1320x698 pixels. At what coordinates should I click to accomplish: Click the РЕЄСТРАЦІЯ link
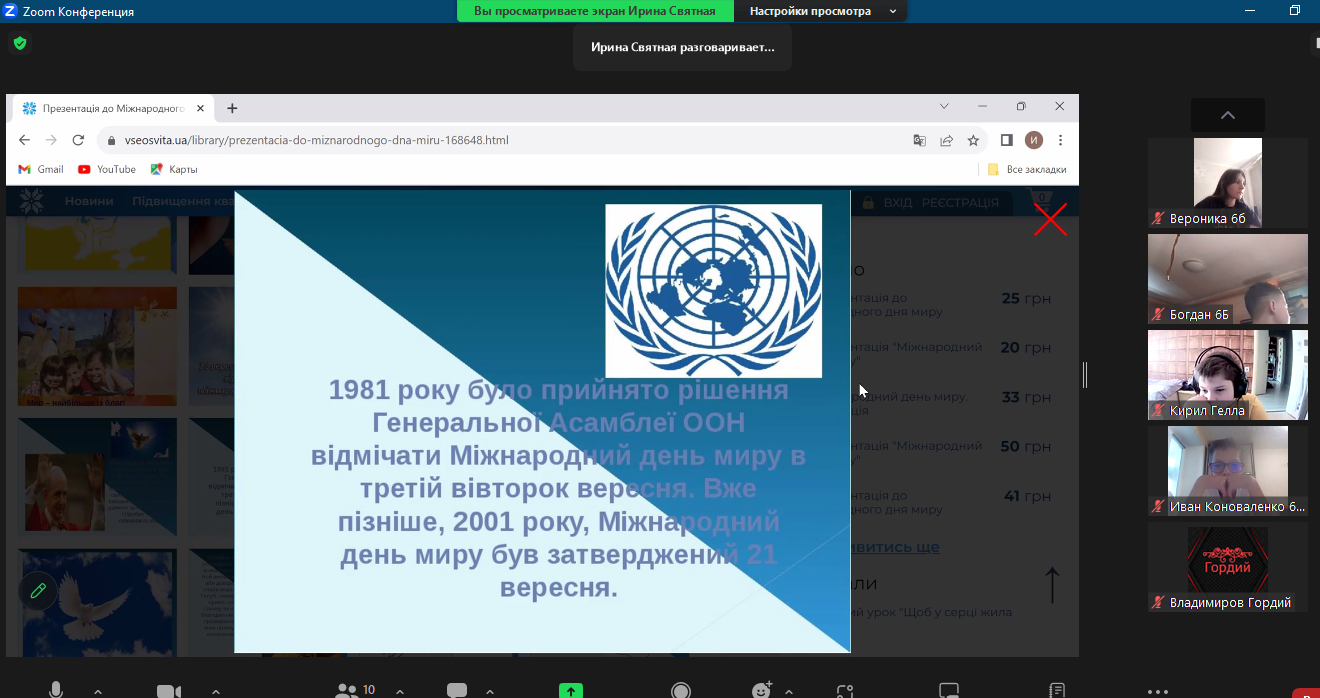pyautogui.click(x=960, y=202)
